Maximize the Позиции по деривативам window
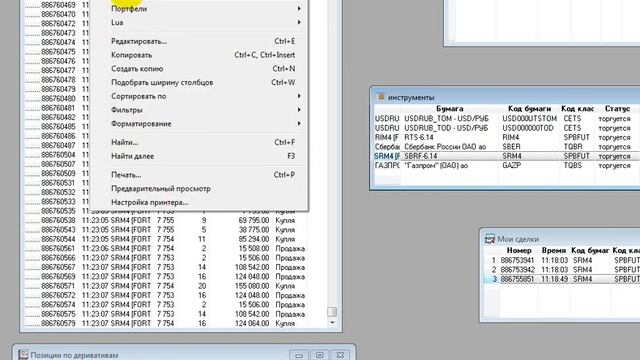 point(320,355)
